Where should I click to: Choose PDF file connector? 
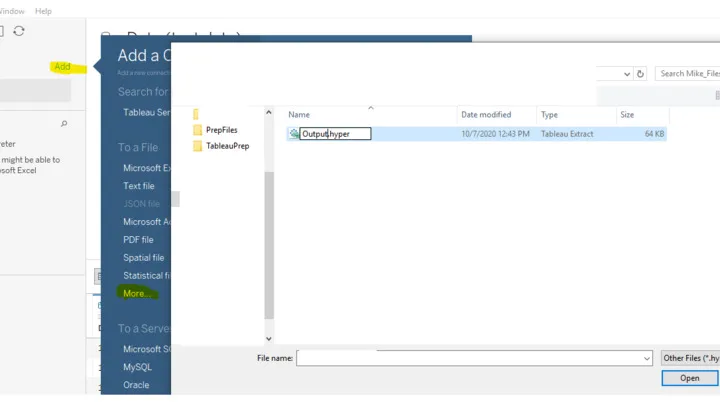pyautogui.click(x=138, y=240)
